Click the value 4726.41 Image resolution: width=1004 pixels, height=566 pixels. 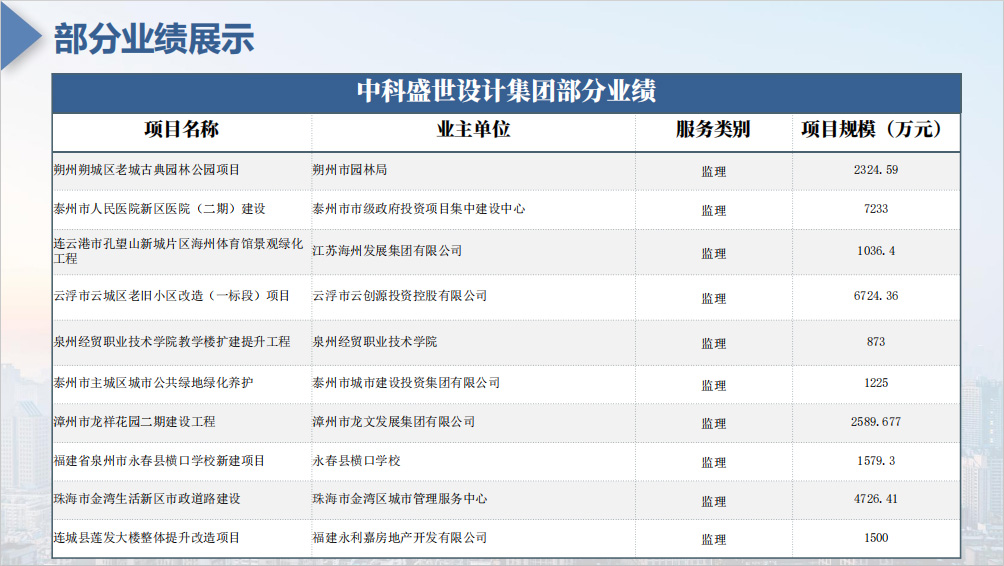[x=875, y=499]
